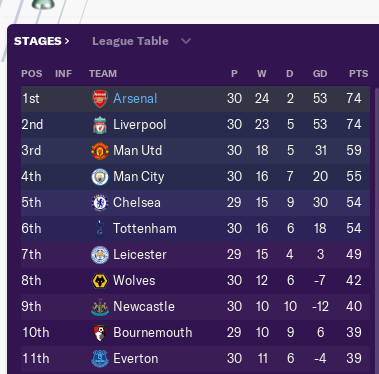Open the Arsenal team name link

point(135,99)
